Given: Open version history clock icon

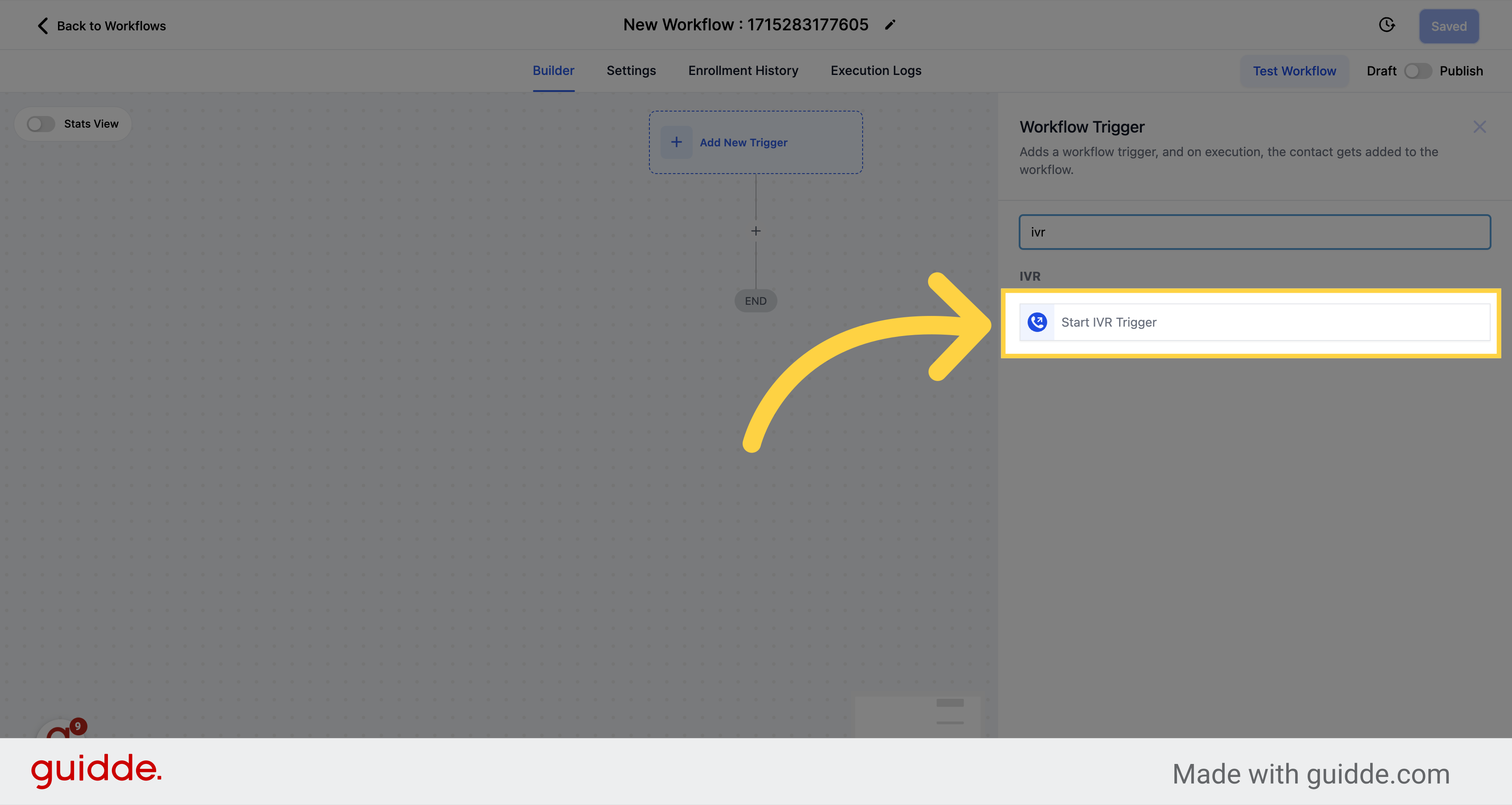Looking at the screenshot, I should [x=1386, y=25].
